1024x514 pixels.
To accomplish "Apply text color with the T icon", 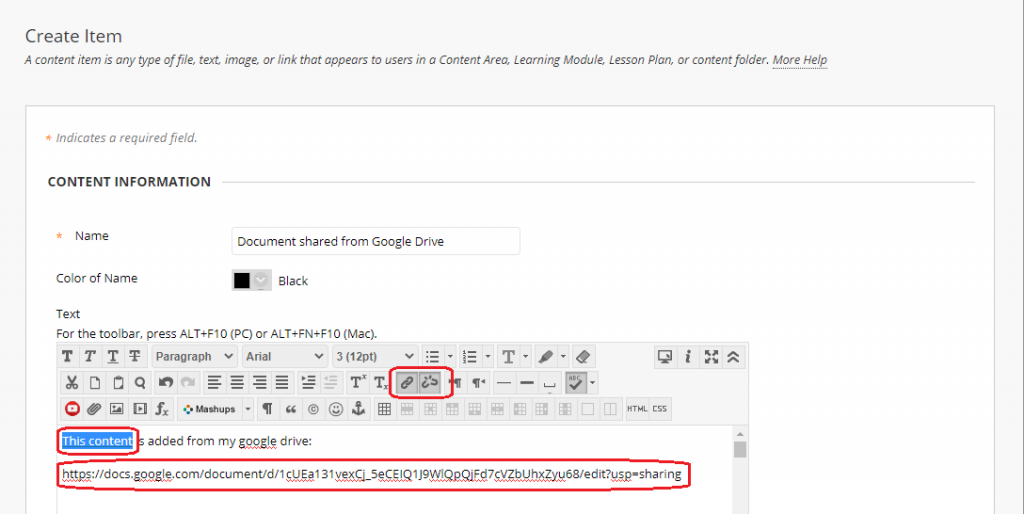I will point(508,357).
